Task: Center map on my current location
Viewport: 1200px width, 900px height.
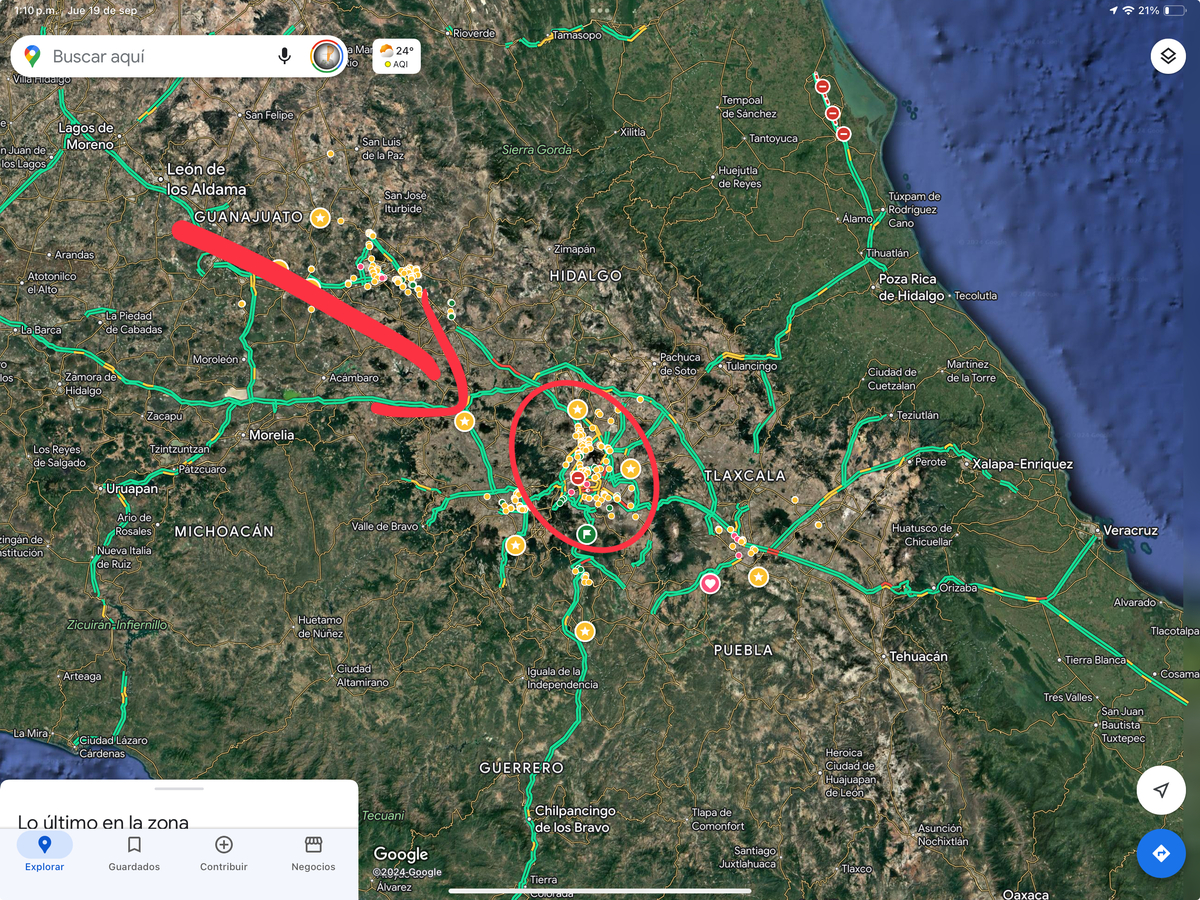Action: [x=1161, y=791]
